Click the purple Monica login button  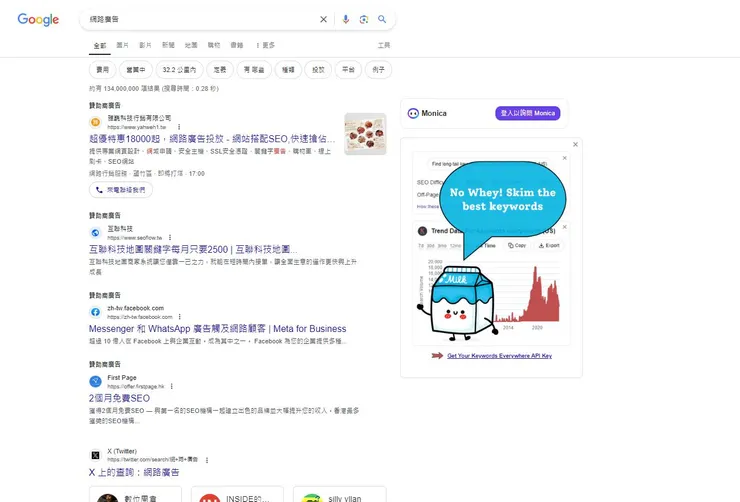coord(528,113)
